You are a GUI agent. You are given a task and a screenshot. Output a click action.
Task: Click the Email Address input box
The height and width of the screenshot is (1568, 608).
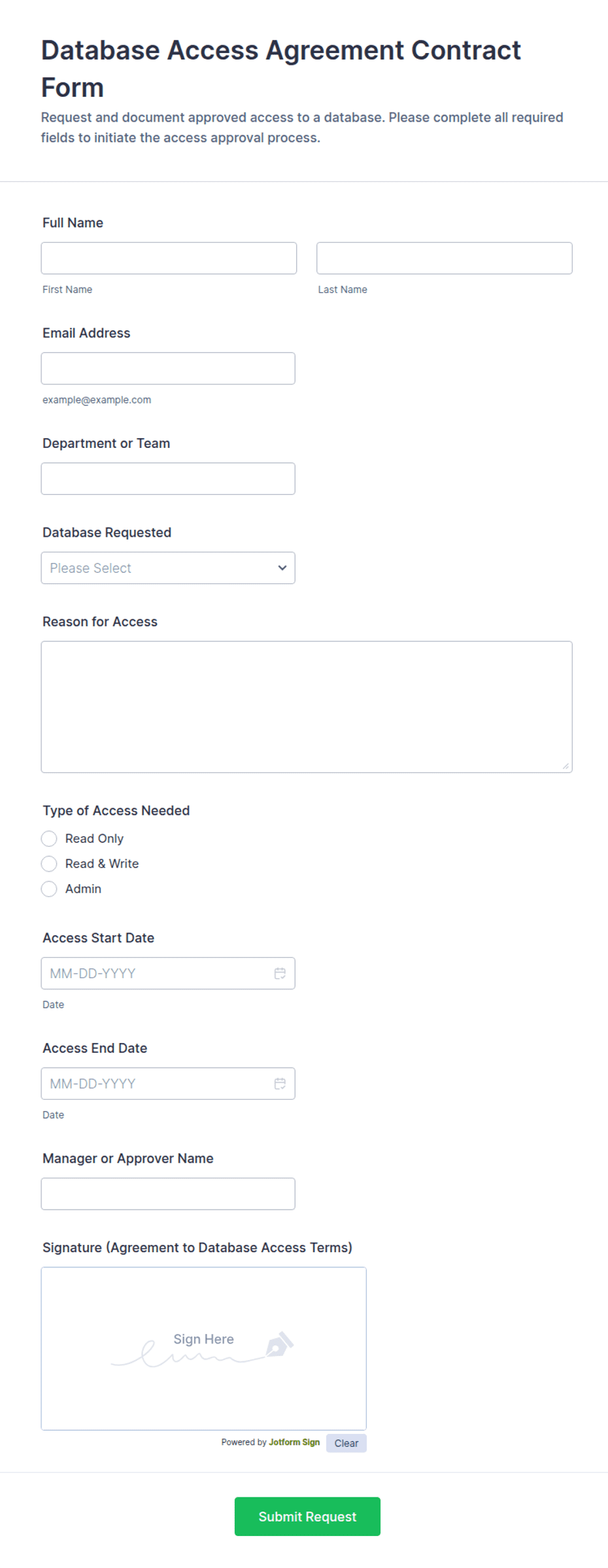coord(168,368)
